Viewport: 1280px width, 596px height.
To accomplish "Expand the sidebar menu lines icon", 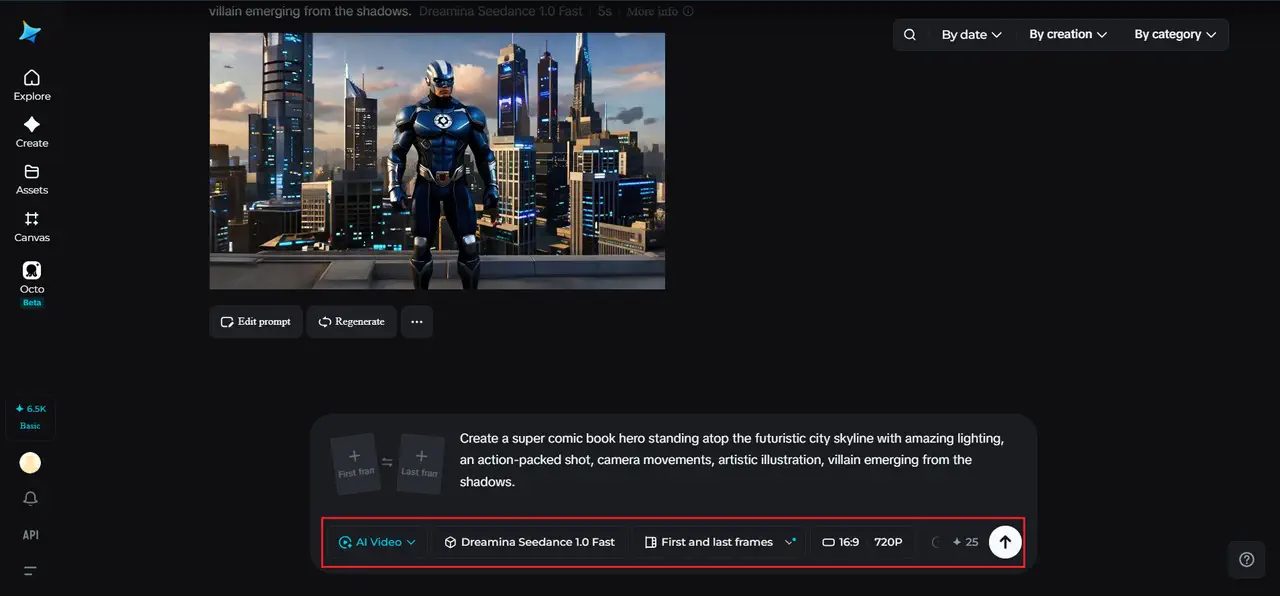I will [31, 571].
